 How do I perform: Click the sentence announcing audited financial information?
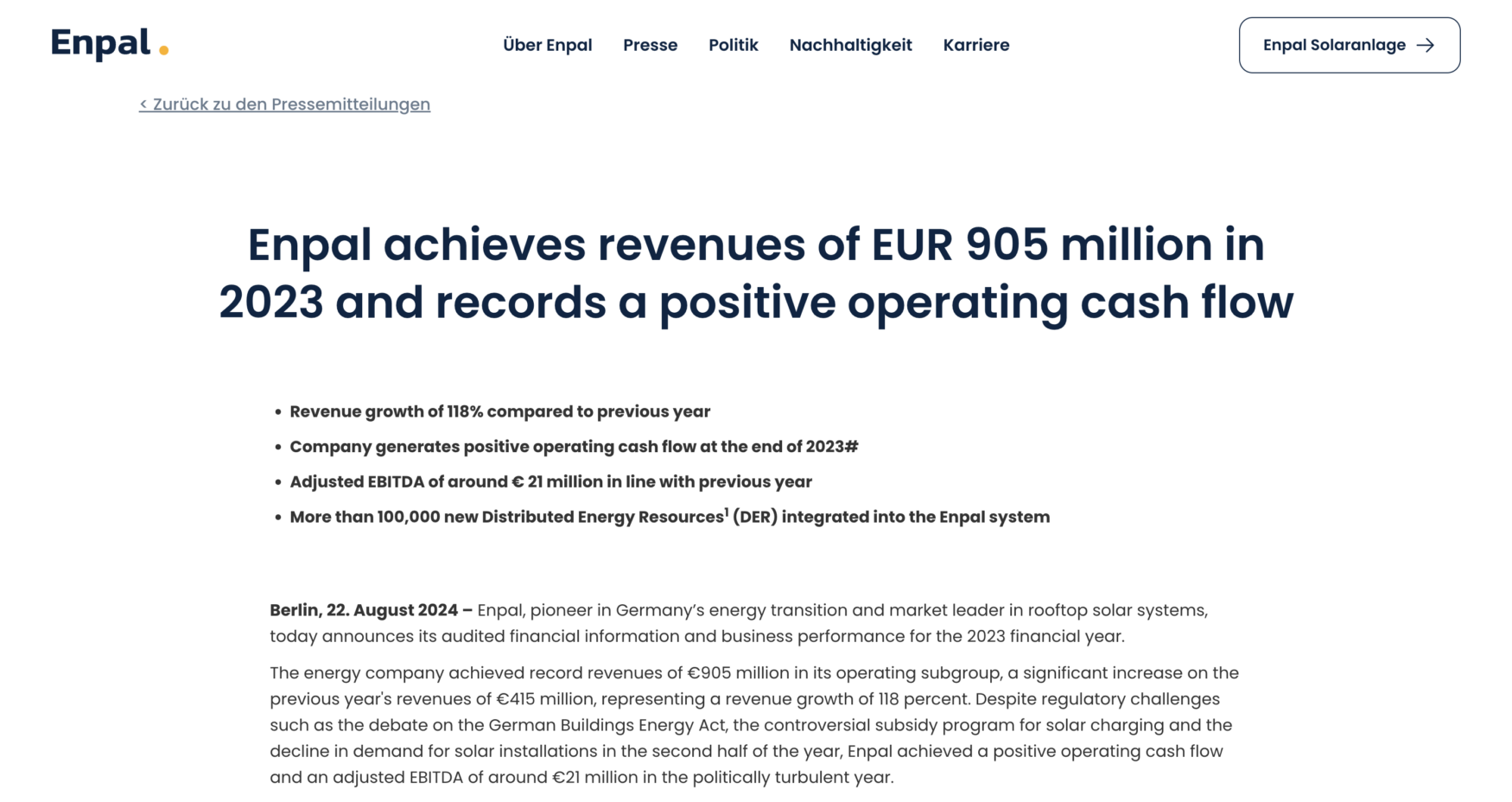point(696,637)
